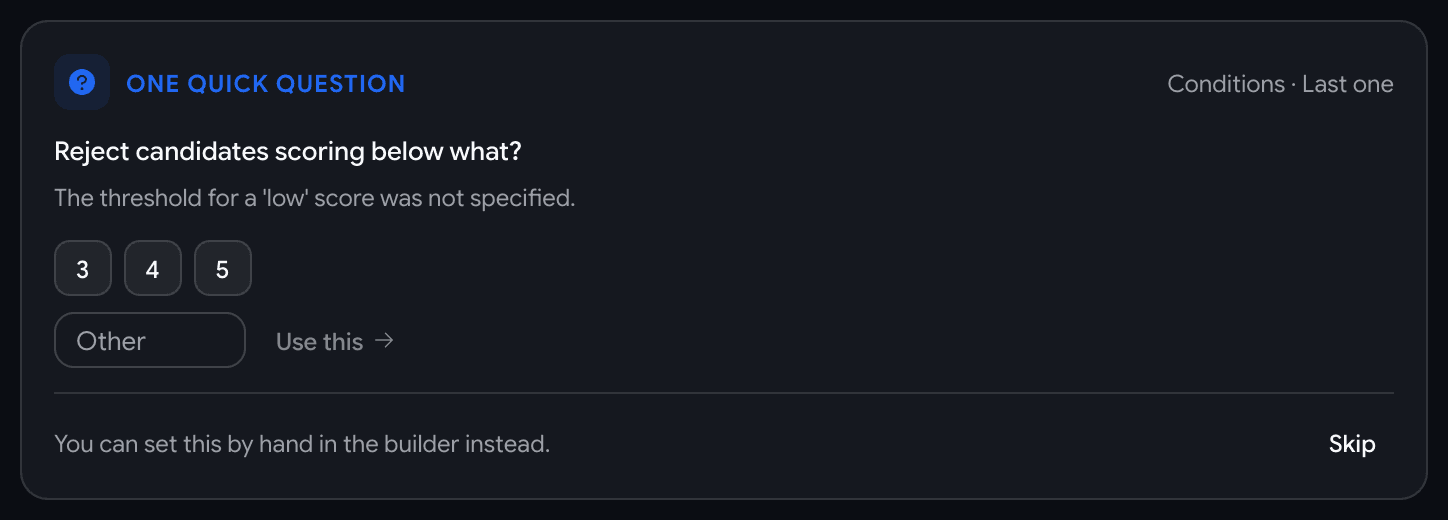Click the Use this link
This screenshot has width=1448, height=520.
334,341
